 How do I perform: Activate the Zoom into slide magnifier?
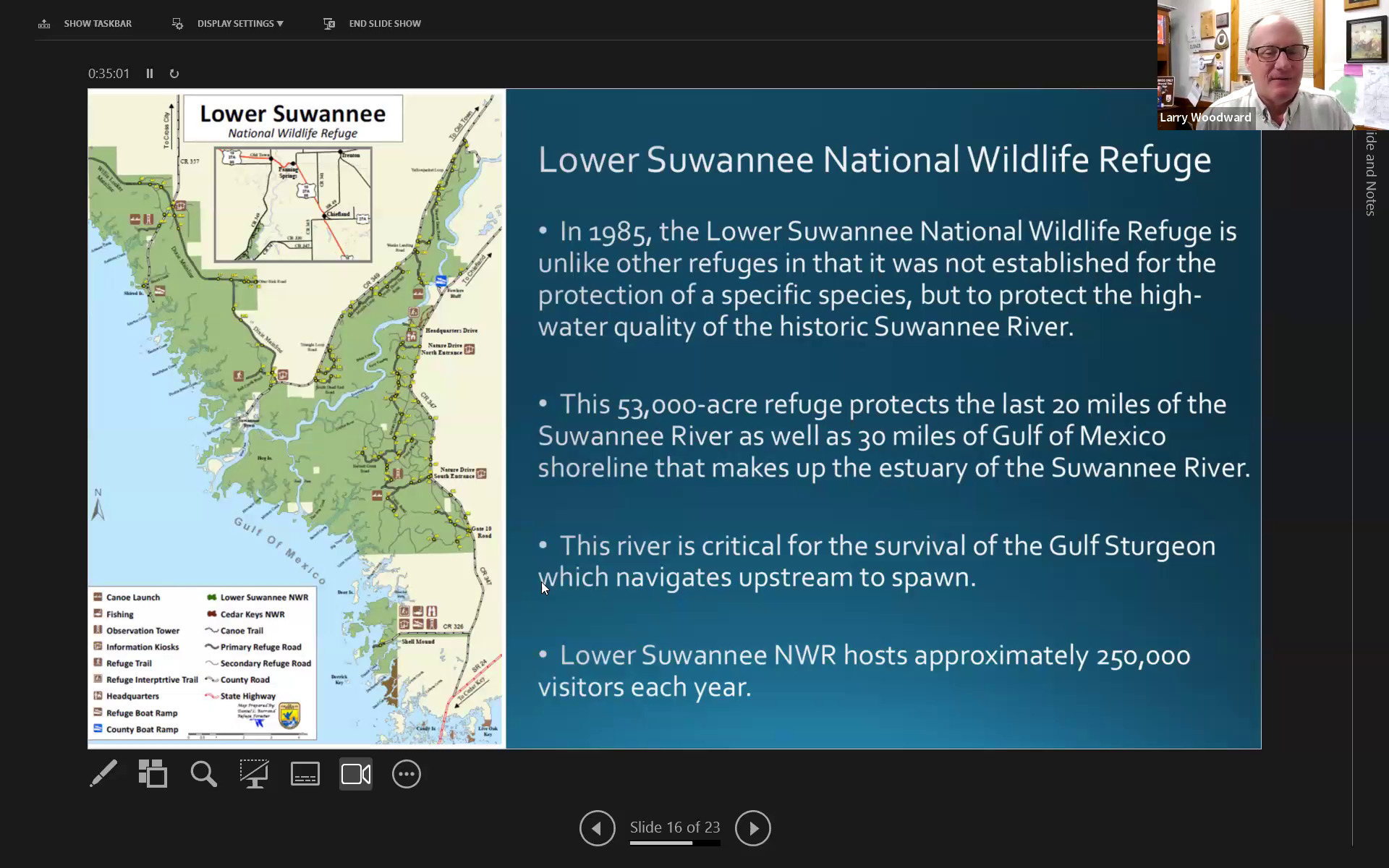[204, 774]
